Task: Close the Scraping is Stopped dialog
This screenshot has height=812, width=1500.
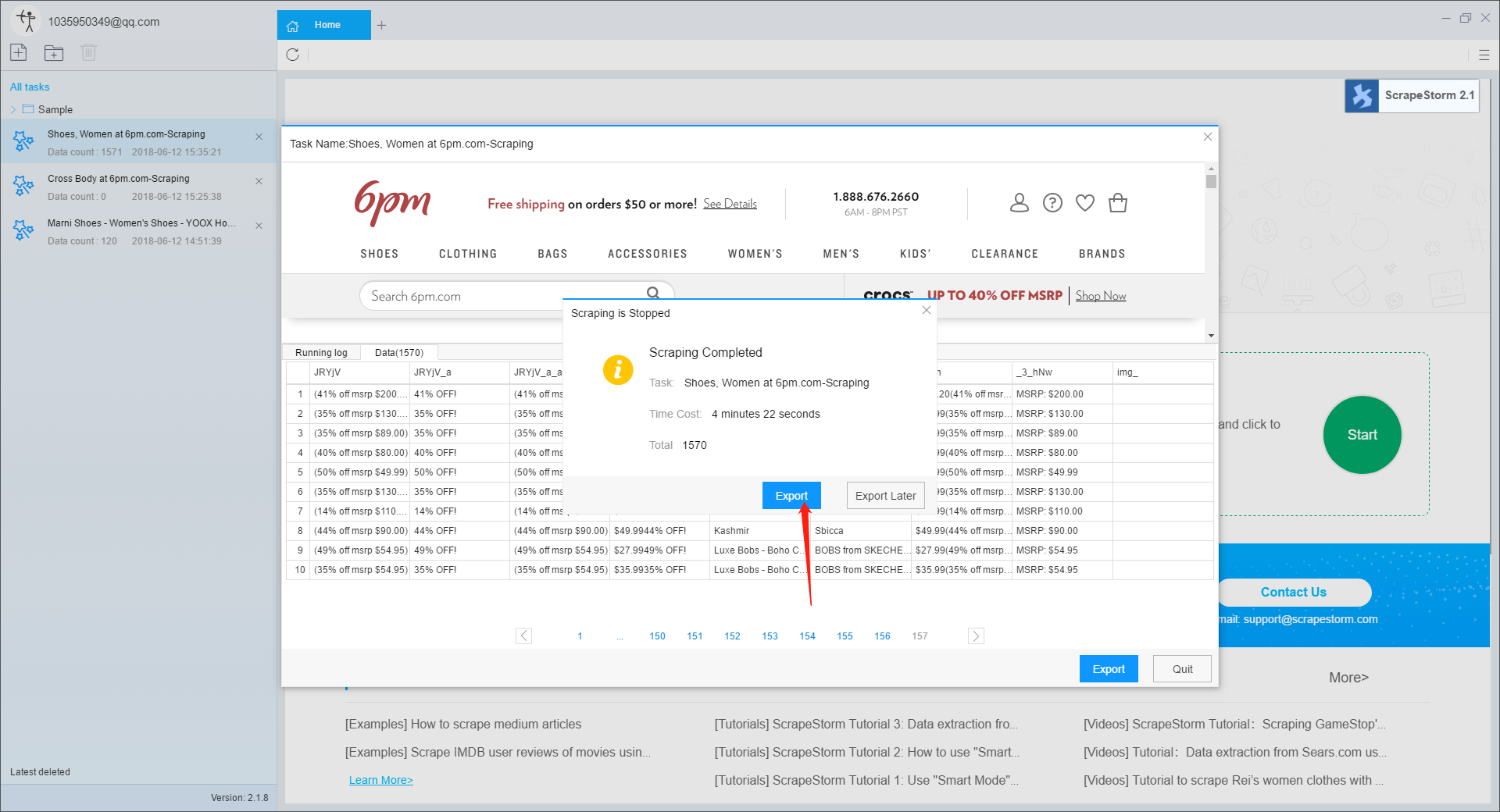Action: pos(926,310)
